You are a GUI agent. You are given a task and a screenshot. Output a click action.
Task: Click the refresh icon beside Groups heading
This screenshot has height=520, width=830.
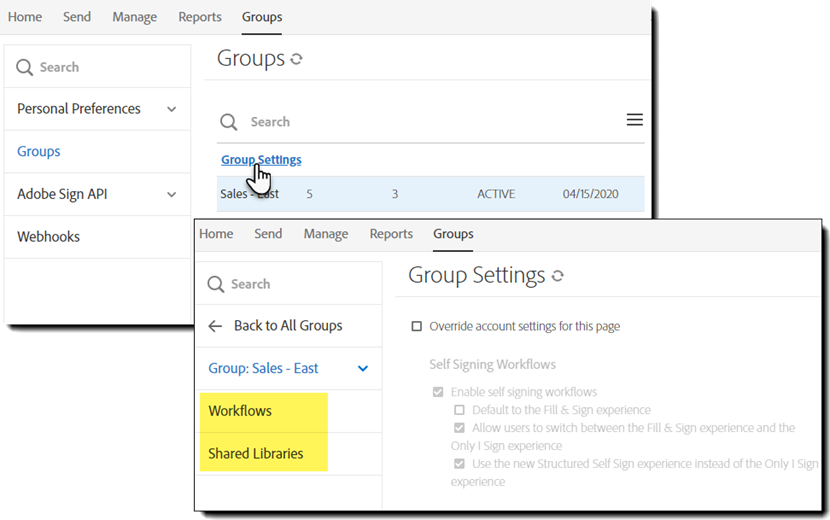coord(296,60)
